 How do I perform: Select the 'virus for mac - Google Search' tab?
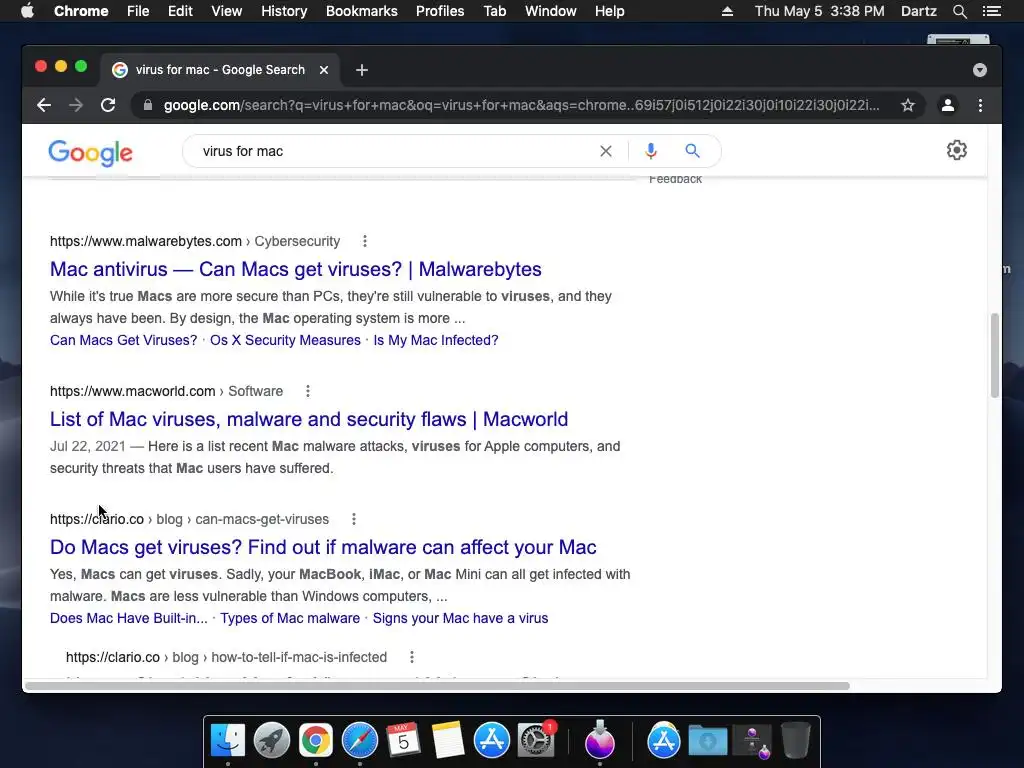[219, 70]
